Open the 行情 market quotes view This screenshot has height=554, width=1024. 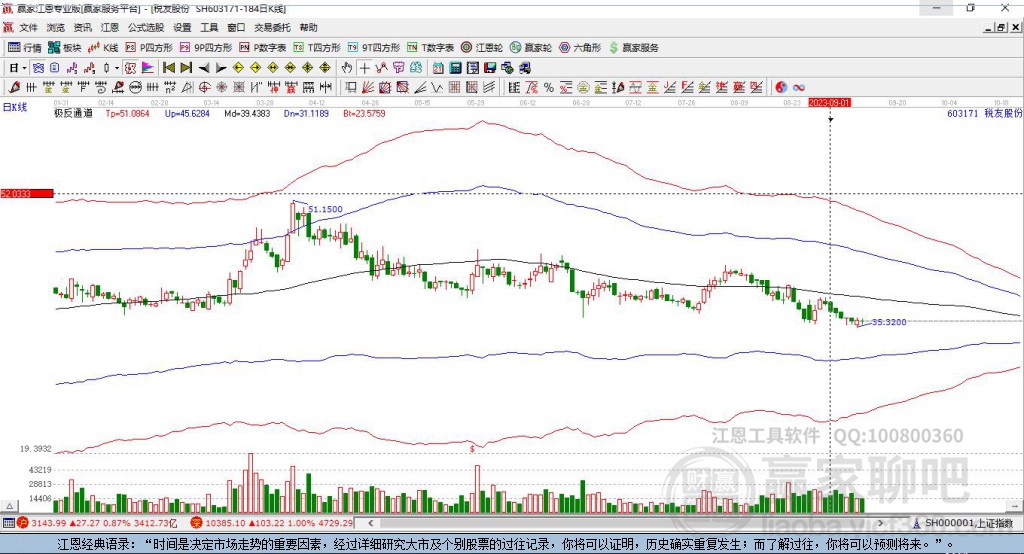(x=25, y=48)
